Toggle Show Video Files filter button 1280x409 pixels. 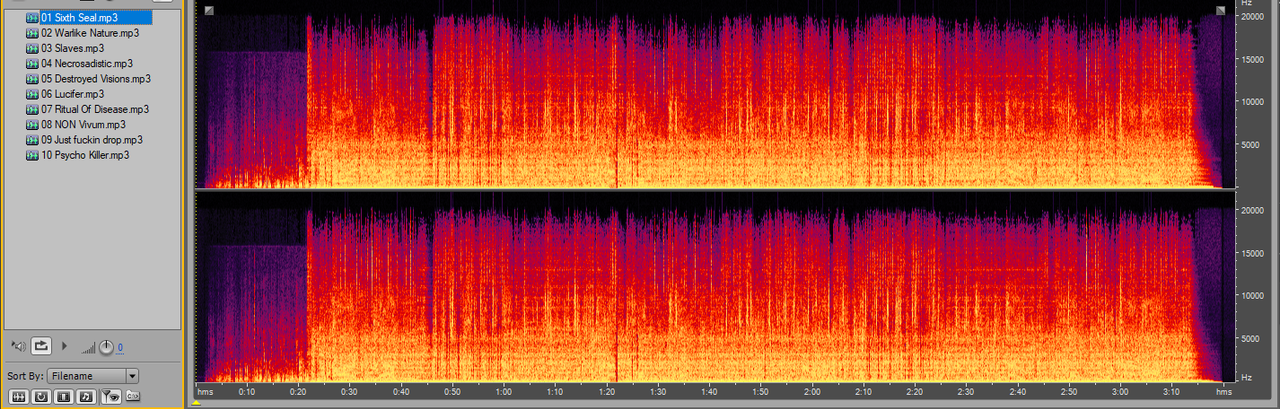point(64,397)
